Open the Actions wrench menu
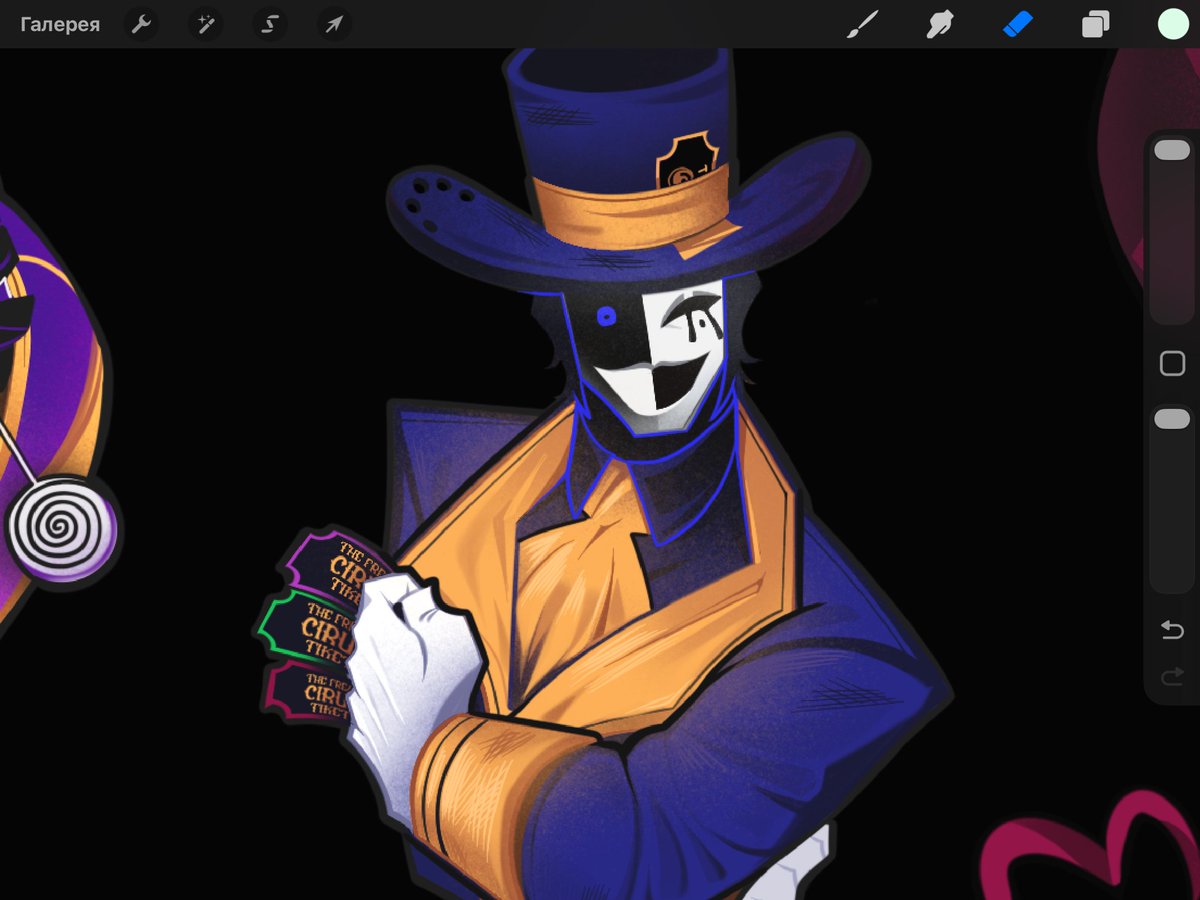1200x900 pixels. coord(141,25)
